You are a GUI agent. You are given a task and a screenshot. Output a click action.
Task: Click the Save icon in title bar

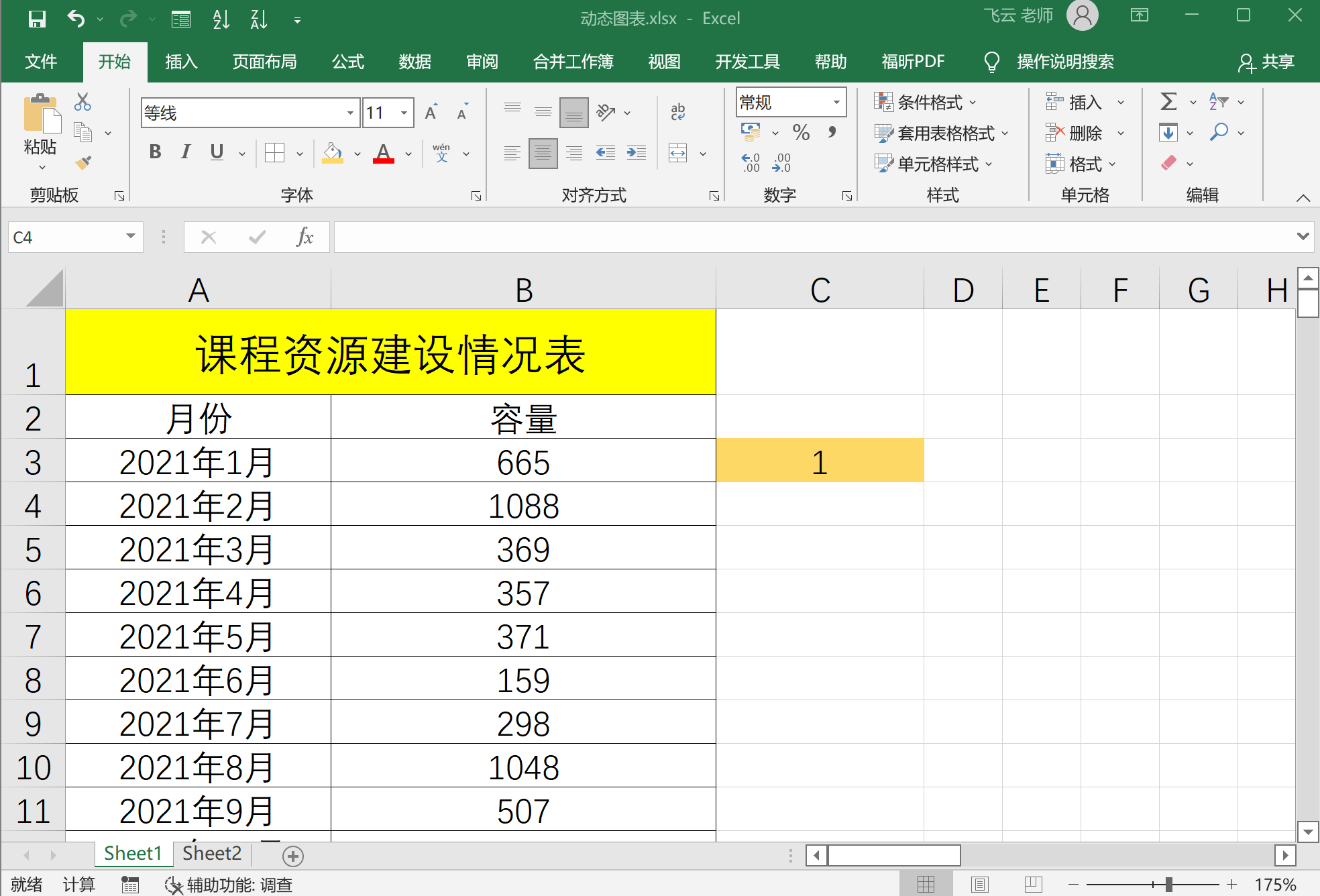click(37, 19)
